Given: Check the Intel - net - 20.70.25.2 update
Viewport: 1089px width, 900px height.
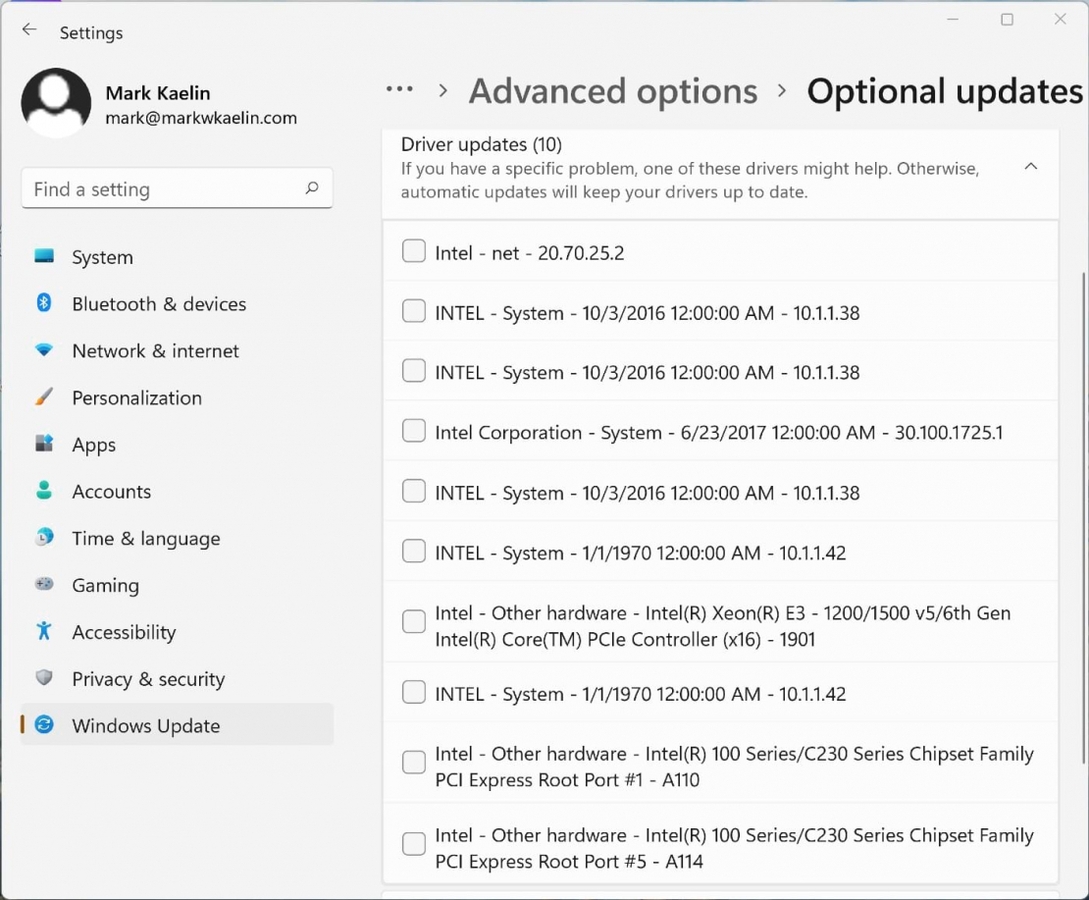Looking at the screenshot, I should [x=413, y=251].
